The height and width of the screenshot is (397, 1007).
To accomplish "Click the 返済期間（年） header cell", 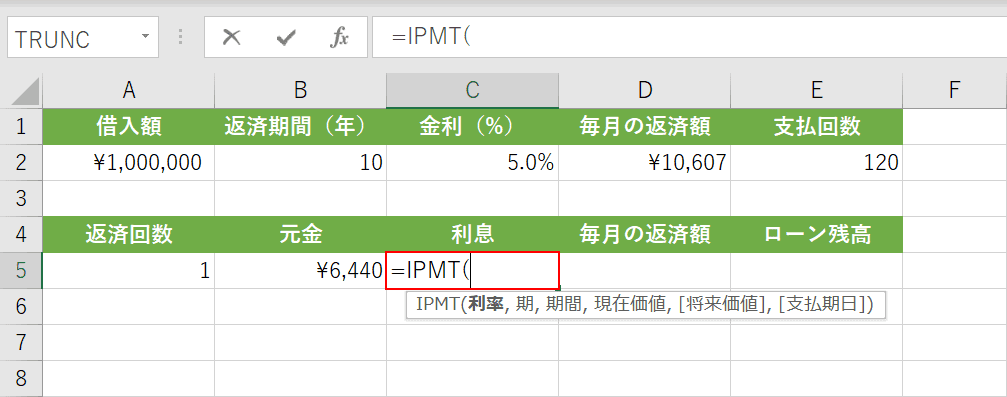I will (301, 127).
